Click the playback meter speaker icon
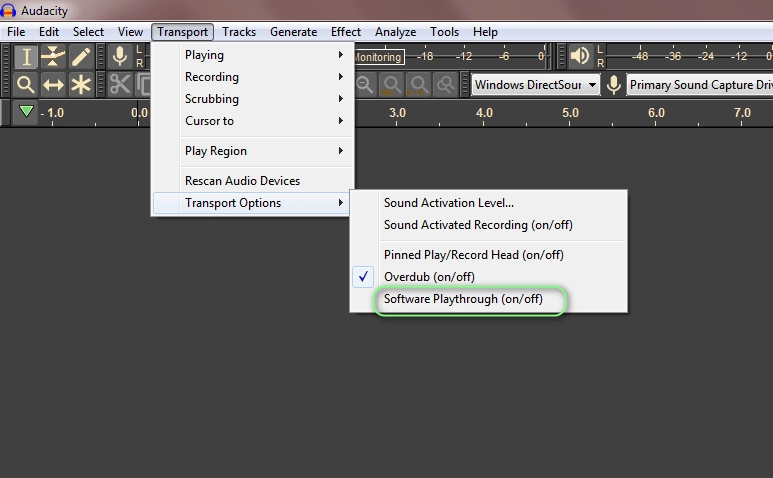Image resolution: width=773 pixels, height=478 pixels. pyautogui.click(x=580, y=57)
